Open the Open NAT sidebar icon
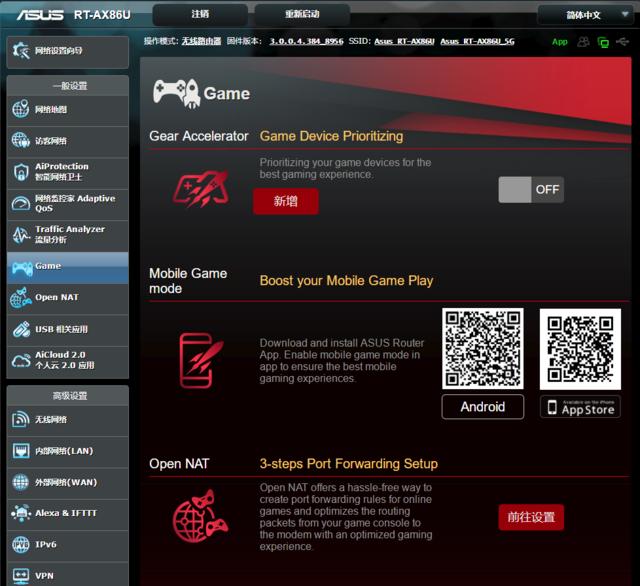Screen dimensions: 640x586 [21, 297]
